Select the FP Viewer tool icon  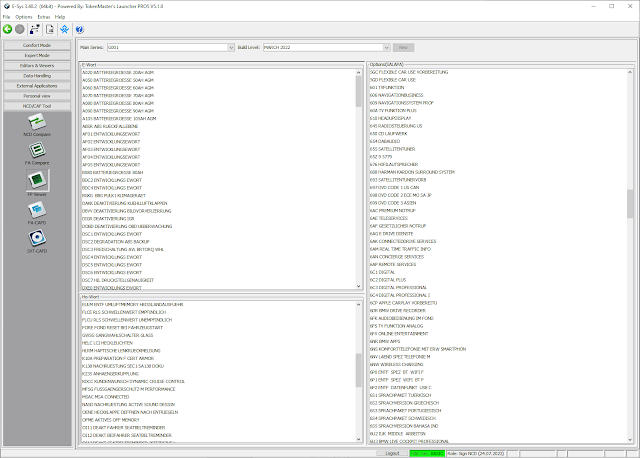(x=37, y=180)
